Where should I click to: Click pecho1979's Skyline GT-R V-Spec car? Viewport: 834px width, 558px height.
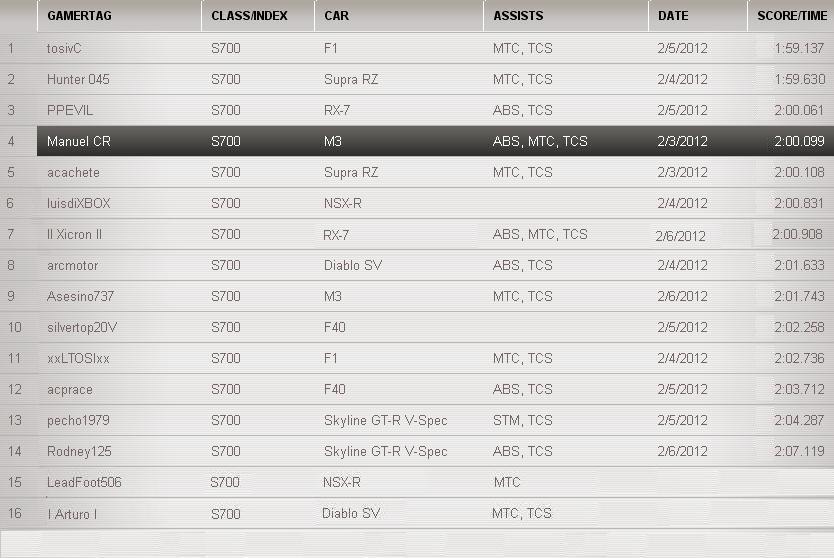(x=385, y=420)
